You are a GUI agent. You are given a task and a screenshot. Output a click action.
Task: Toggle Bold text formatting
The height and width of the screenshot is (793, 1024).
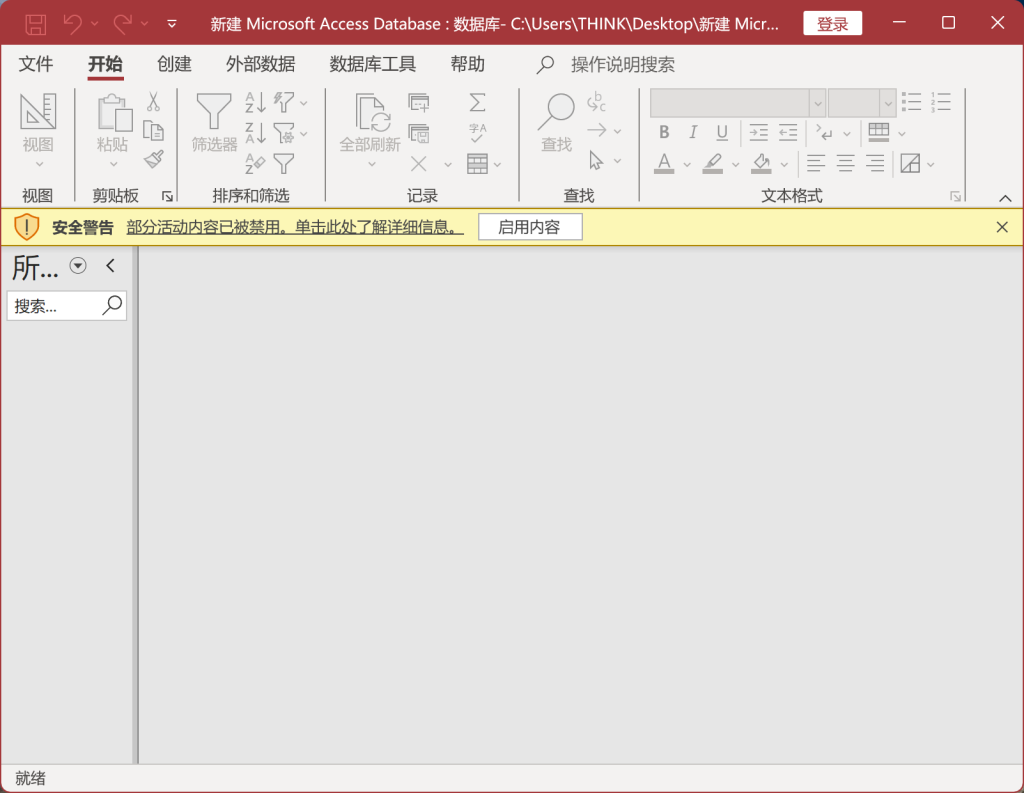pyautogui.click(x=664, y=133)
